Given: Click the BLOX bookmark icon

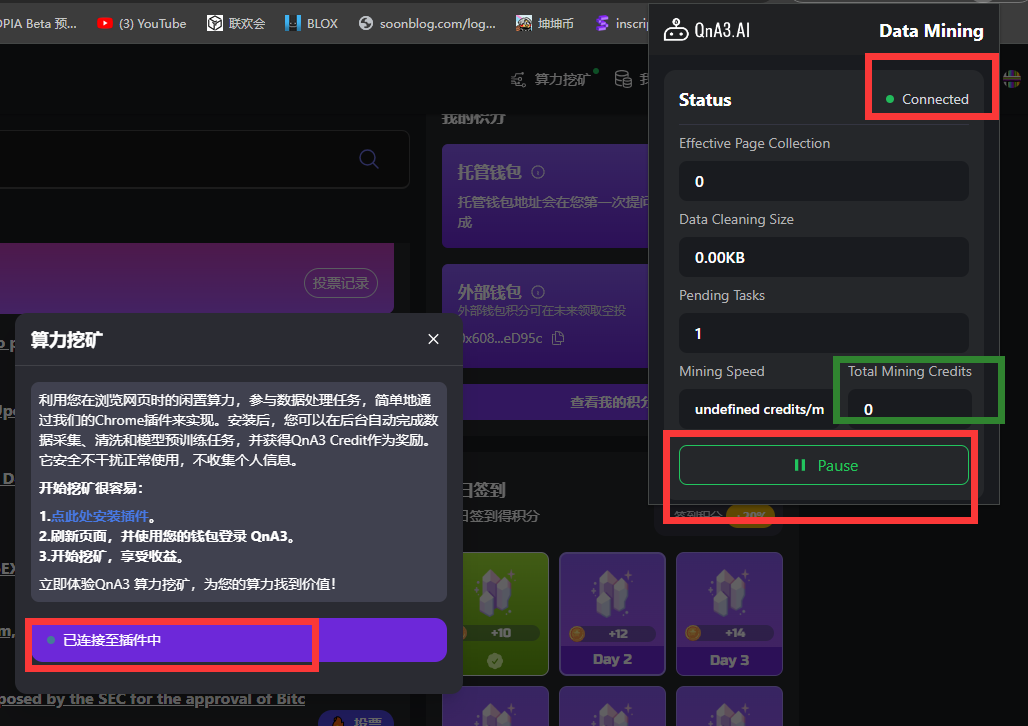Looking at the screenshot, I should [292, 24].
